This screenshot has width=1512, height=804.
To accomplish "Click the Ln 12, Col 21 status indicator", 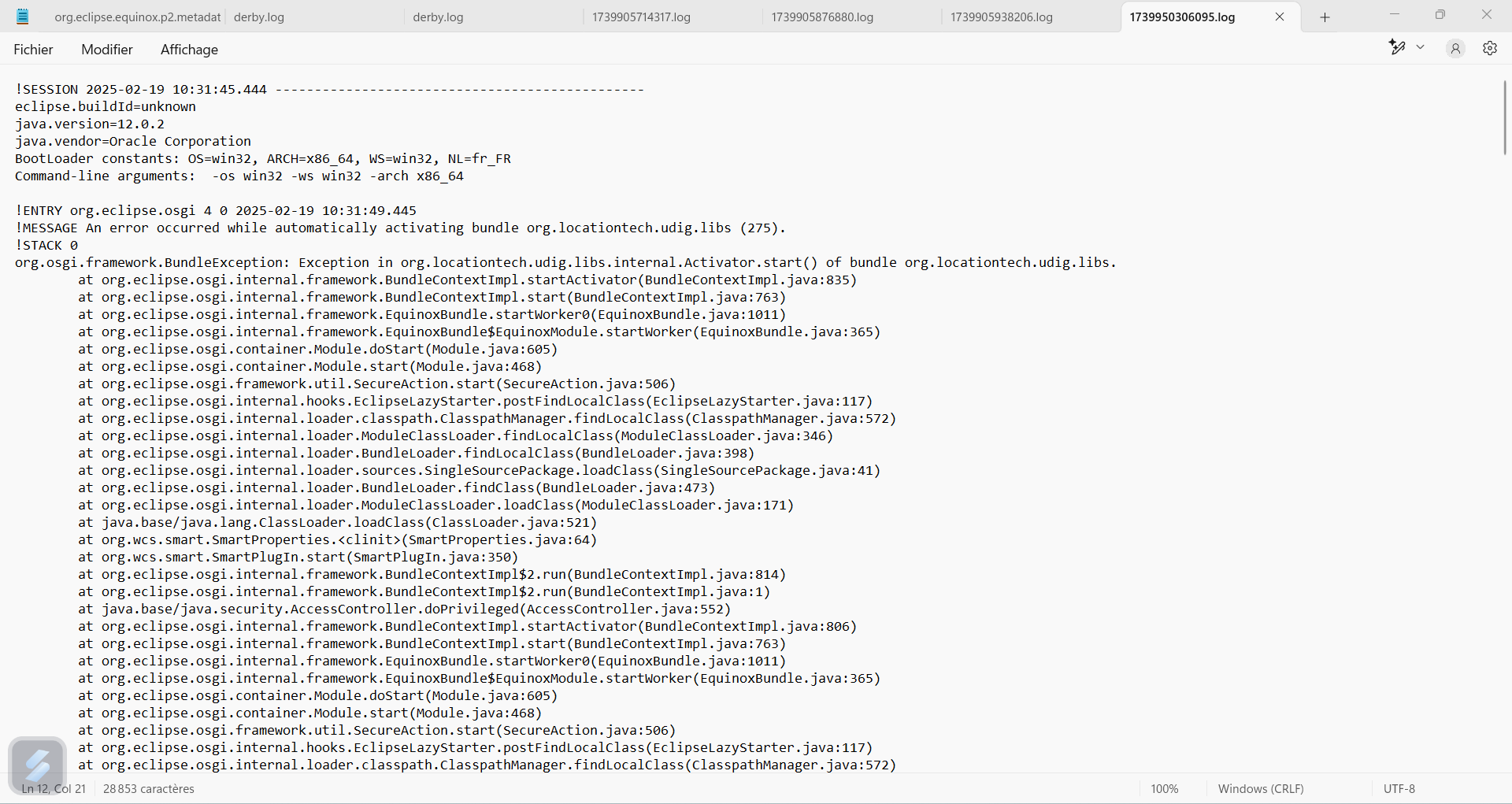I will pos(55,788).
